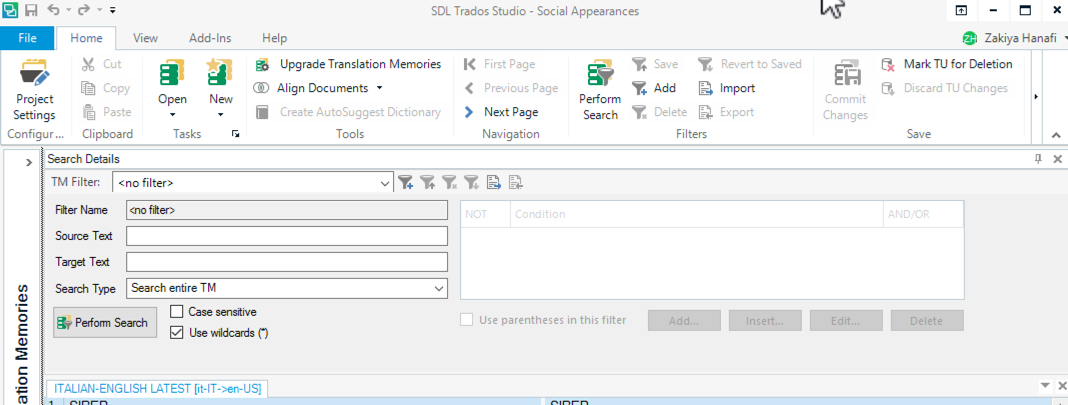Click the save-filter funnel icon beside TM Filter
Image resolution: width=1068 pixels, height=405 pixels.
click(x=428, y=182)
